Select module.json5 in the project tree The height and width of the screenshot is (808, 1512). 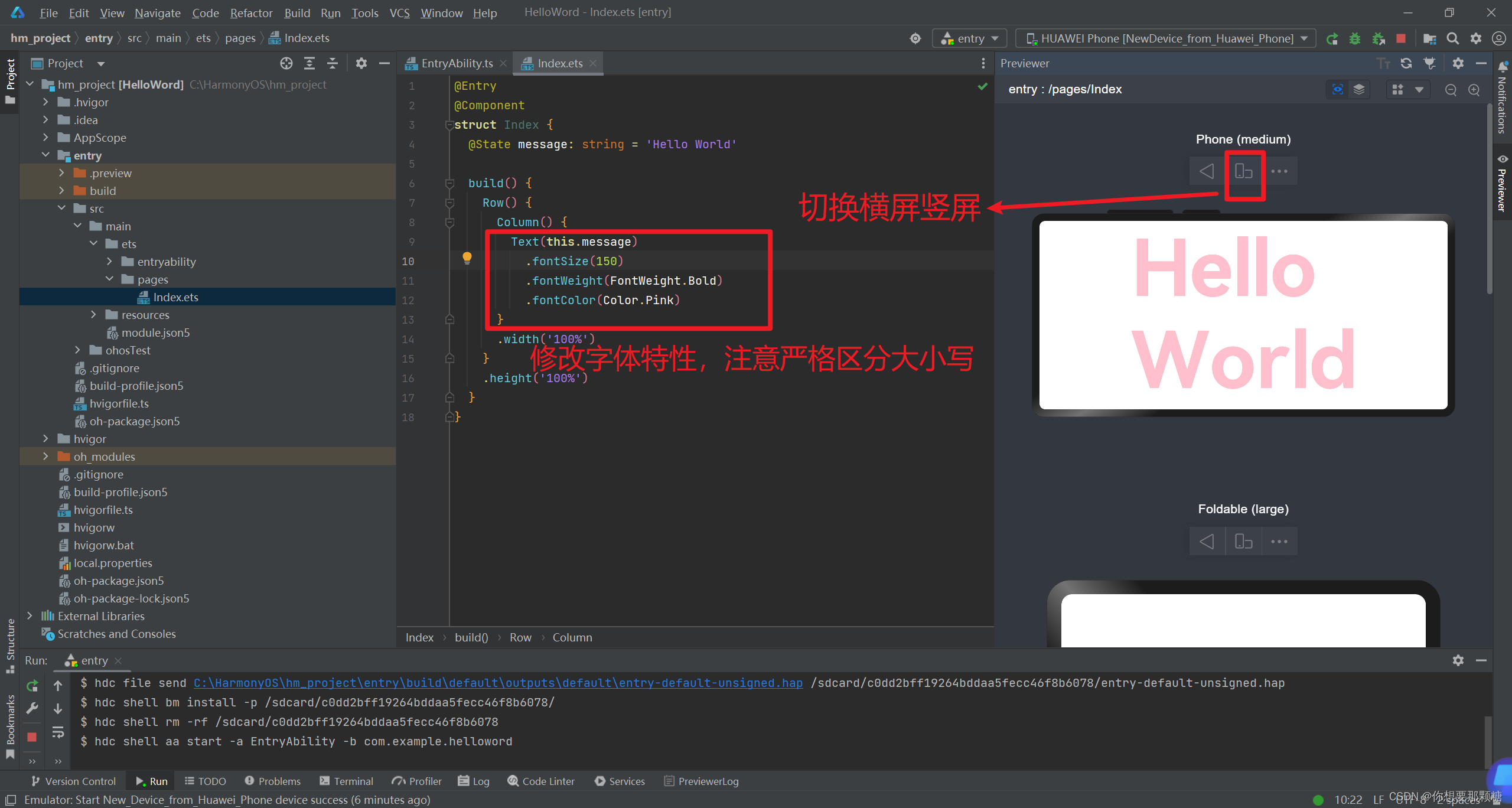[x=155, y=333]
